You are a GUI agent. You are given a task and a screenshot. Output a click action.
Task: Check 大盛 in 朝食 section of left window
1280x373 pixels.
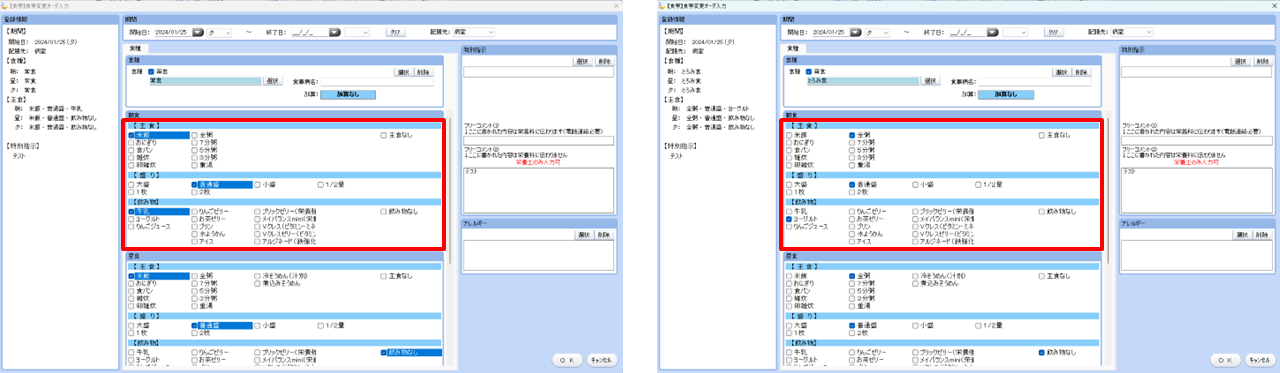132,184
